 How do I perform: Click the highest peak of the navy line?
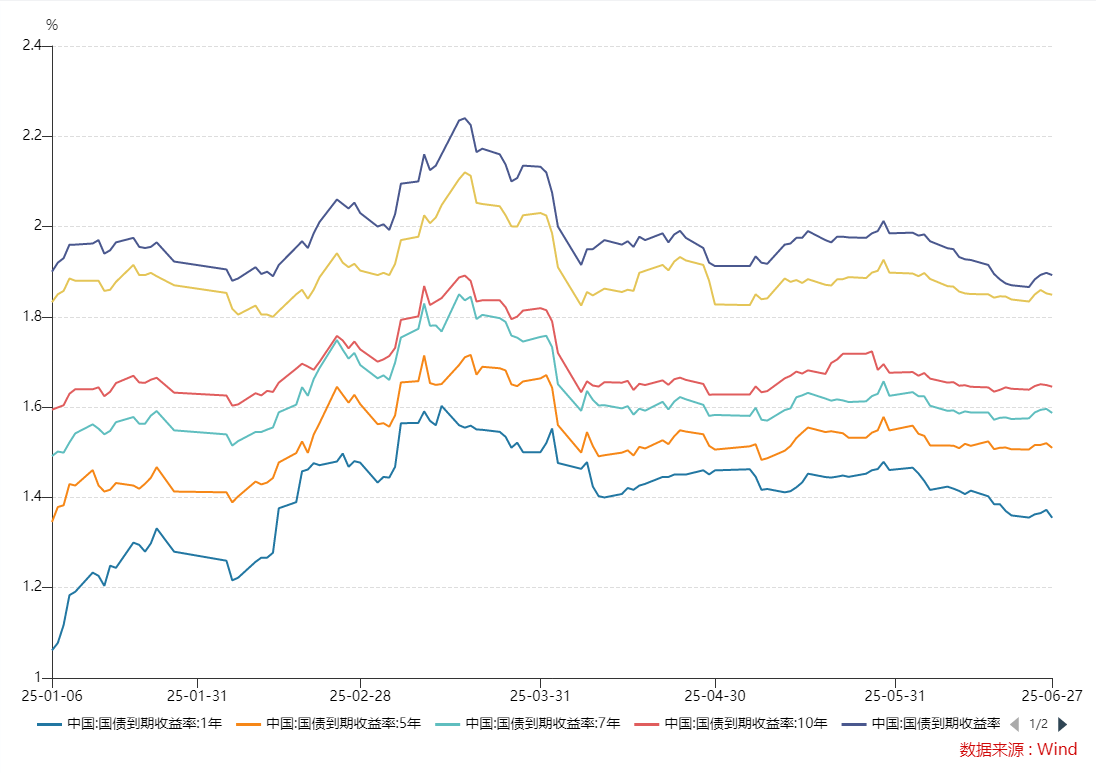point(464,118)
